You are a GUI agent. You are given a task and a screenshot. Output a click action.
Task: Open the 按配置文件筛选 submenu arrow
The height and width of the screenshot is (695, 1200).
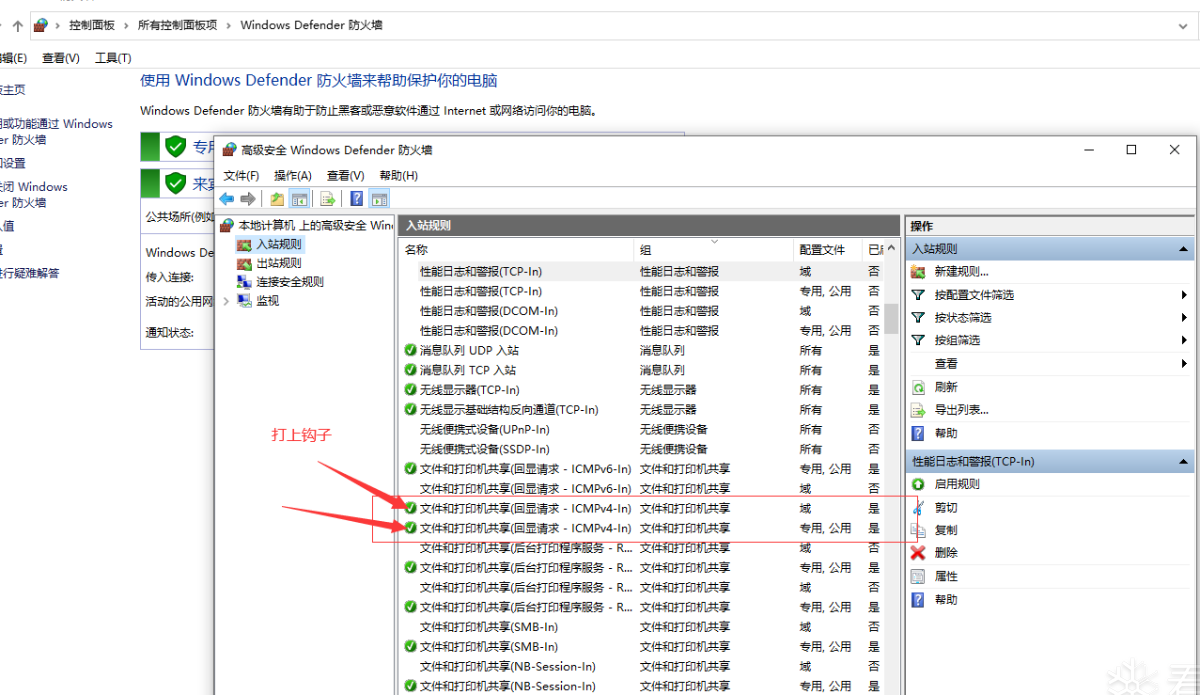tap(1184, 295)
